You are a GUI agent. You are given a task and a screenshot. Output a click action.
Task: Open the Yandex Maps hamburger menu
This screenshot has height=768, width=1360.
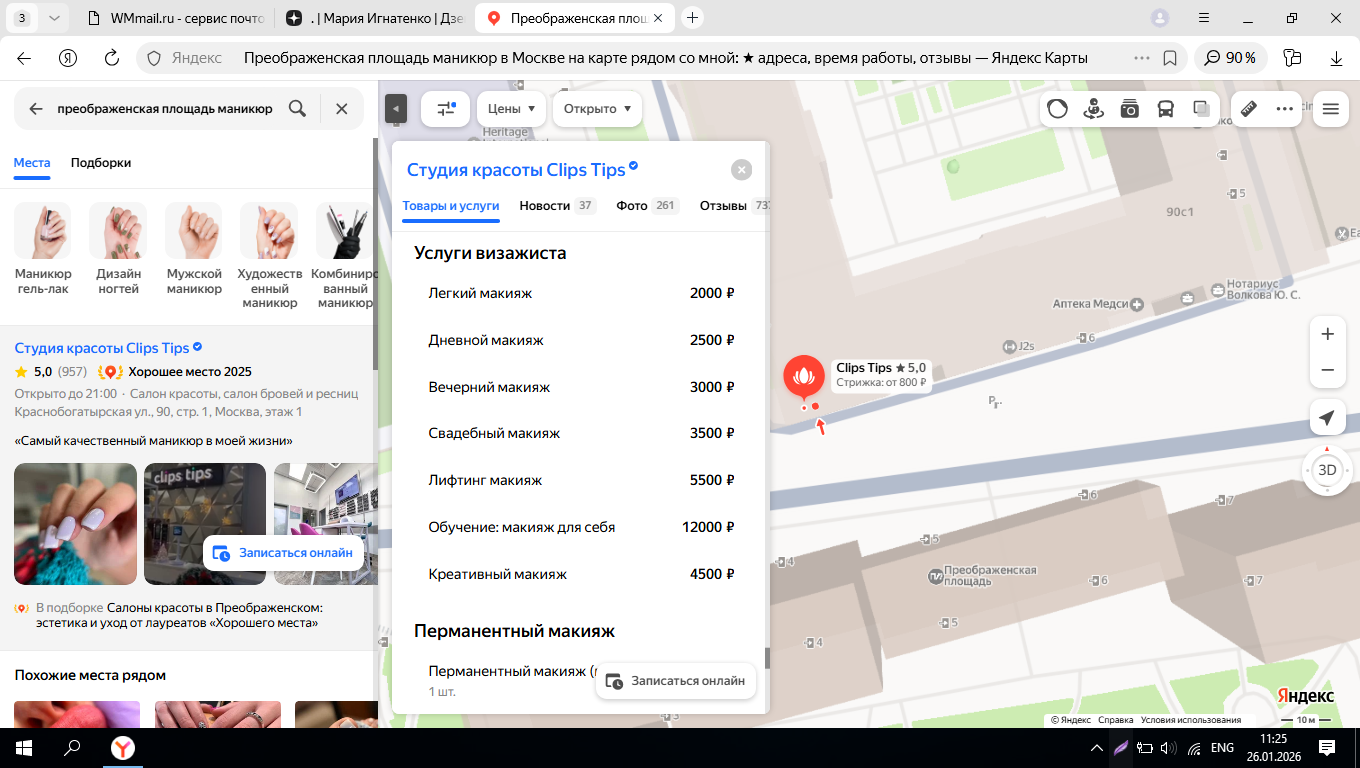point(1330,109)
